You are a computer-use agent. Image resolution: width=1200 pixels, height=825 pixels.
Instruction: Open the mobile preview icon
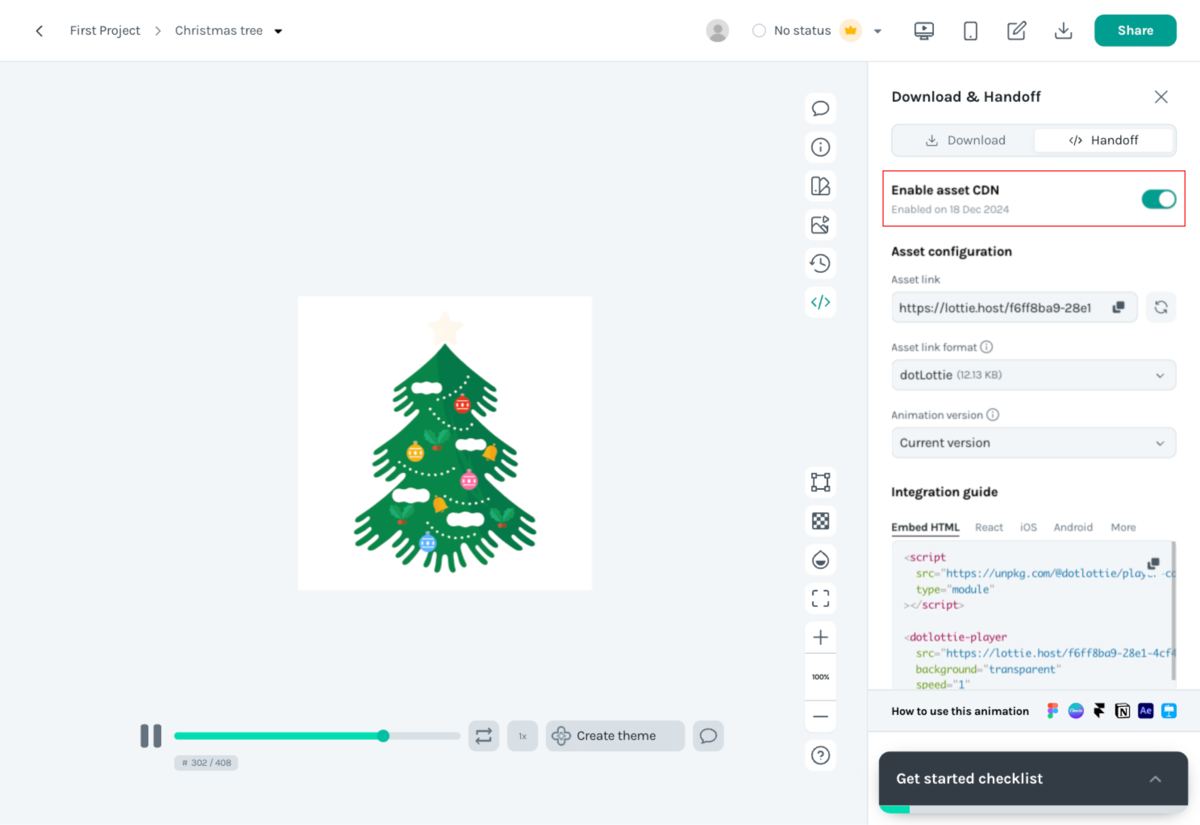[970, 31]
